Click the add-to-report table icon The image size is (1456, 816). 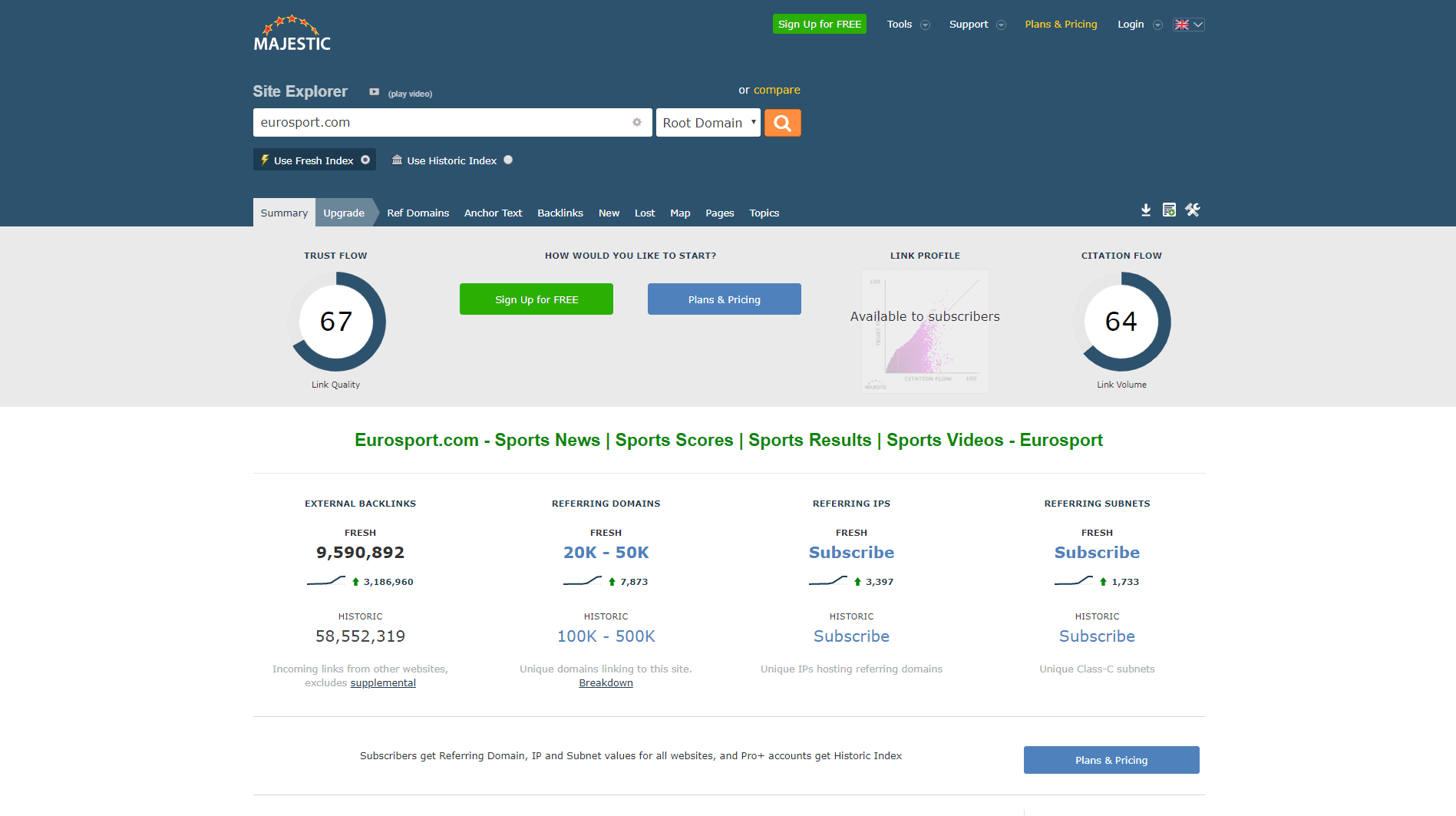(x=1169, y=210)
